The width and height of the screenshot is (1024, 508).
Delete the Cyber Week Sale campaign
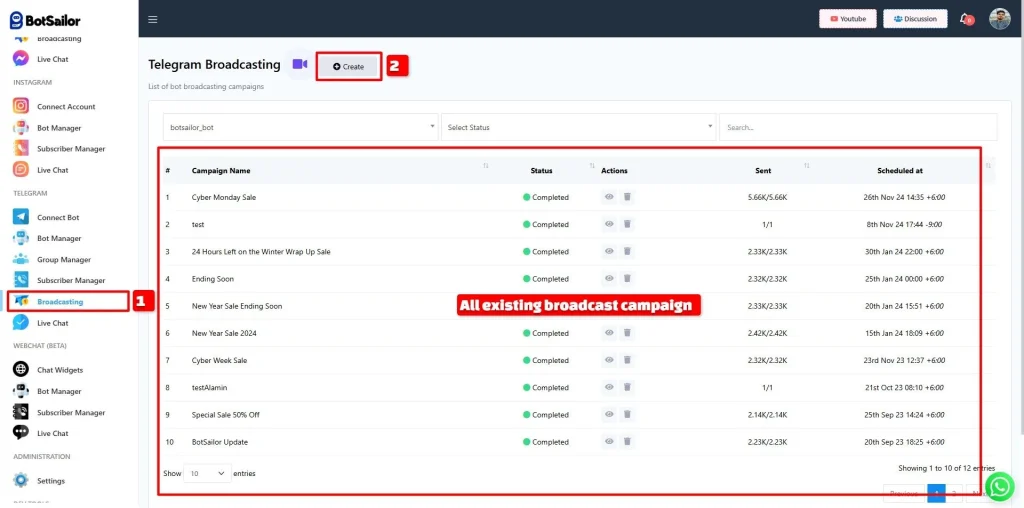pos(627,360)
